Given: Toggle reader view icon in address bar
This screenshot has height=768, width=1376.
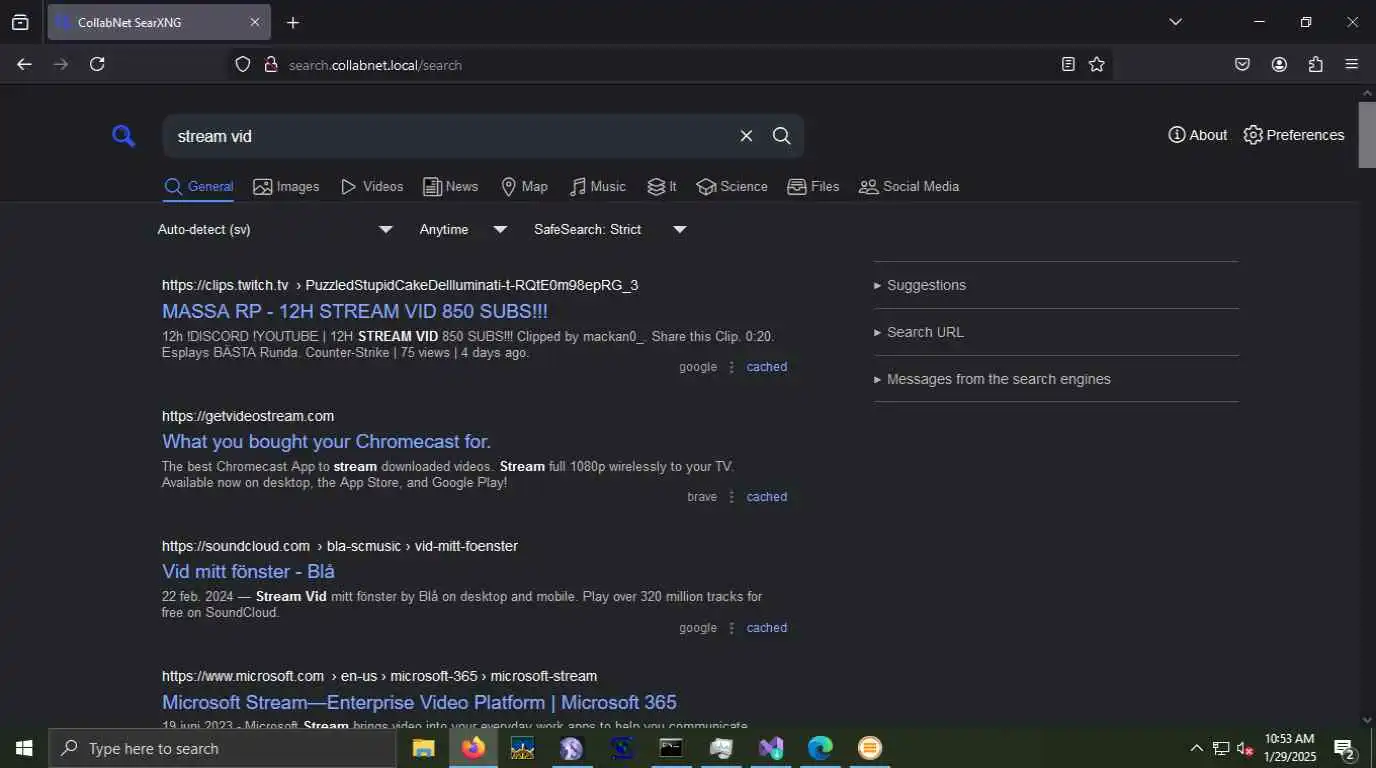Looking at the screenshot, I should pyautogui.click(x=1068, y=64).
